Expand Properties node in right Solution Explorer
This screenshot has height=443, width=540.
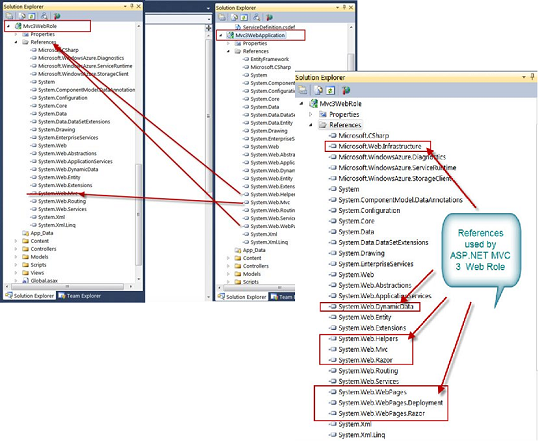tap(311, 114)
